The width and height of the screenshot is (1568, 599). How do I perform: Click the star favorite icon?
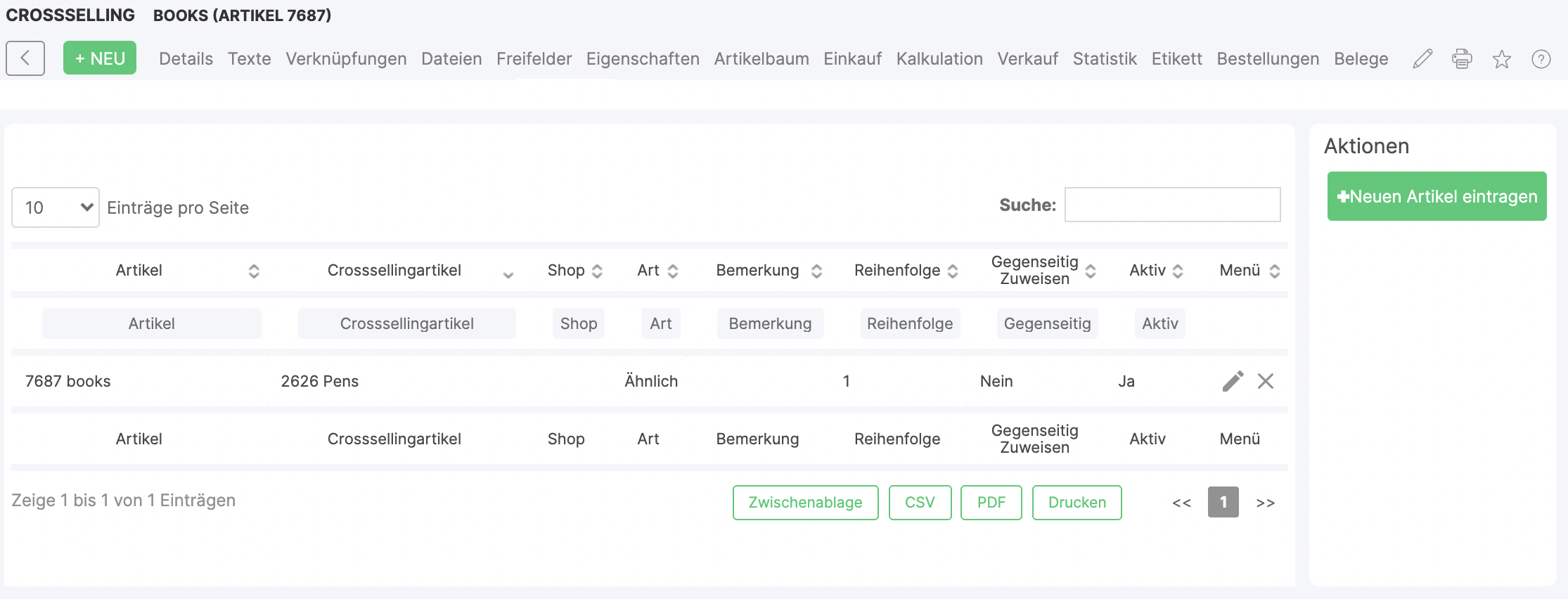click(x=1501, y=59)
